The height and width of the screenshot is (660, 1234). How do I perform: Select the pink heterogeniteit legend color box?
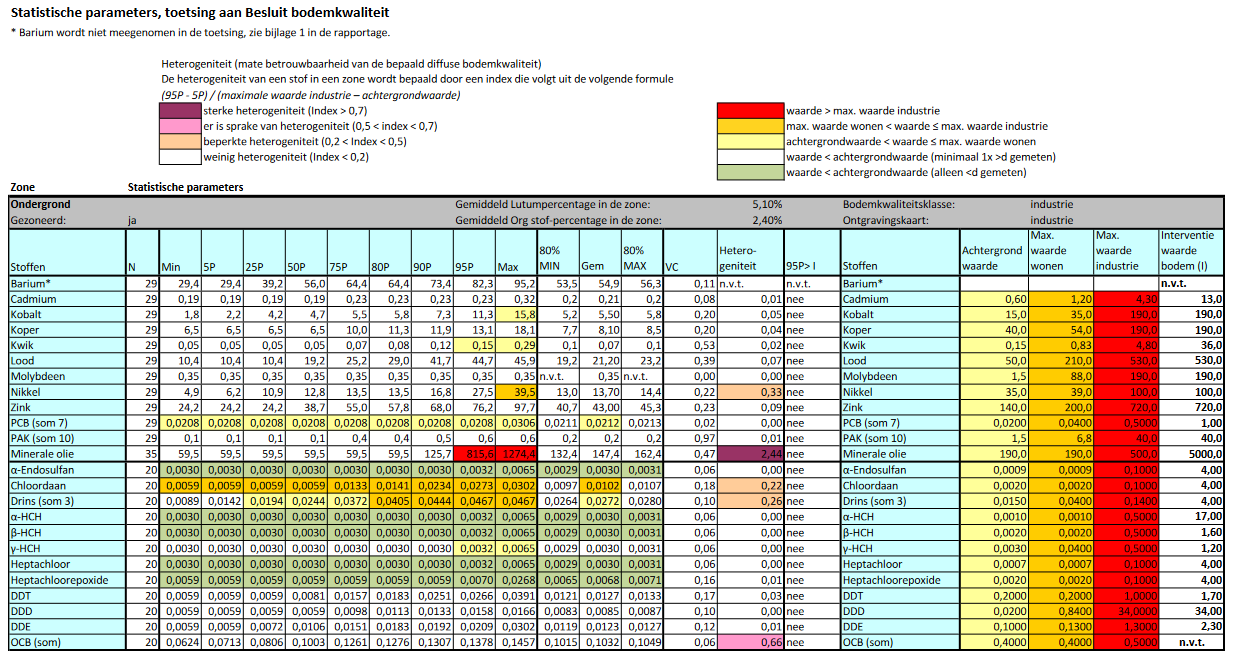click(180, 126)
